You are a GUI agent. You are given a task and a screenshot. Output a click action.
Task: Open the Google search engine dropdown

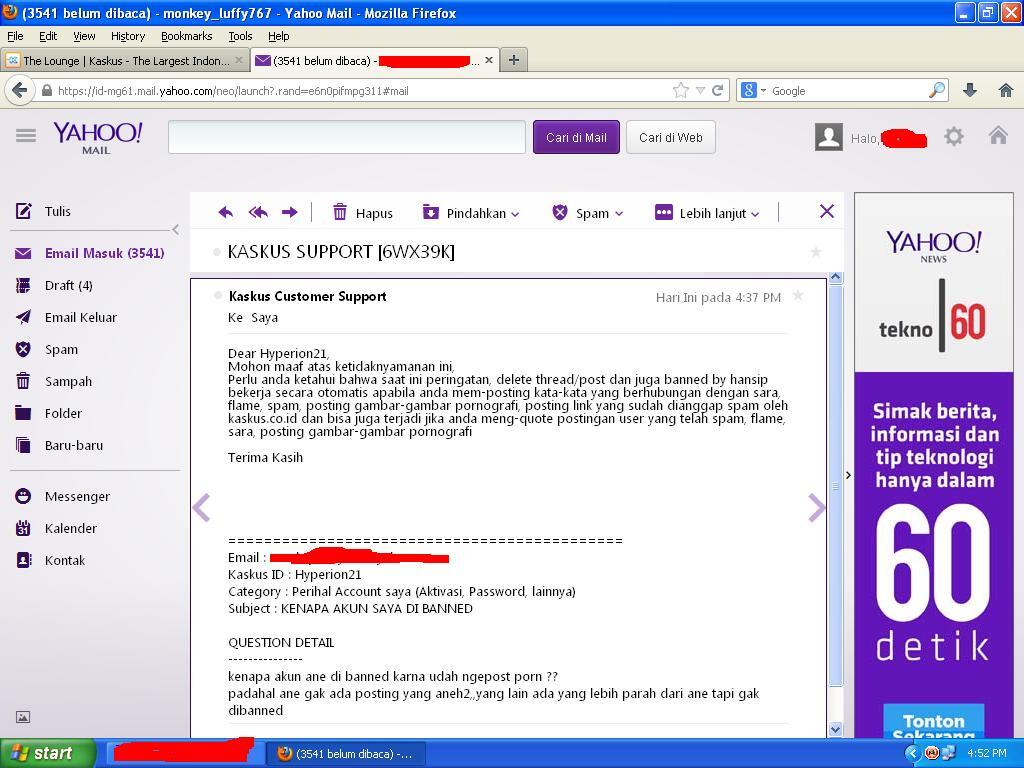pos(754,90)
